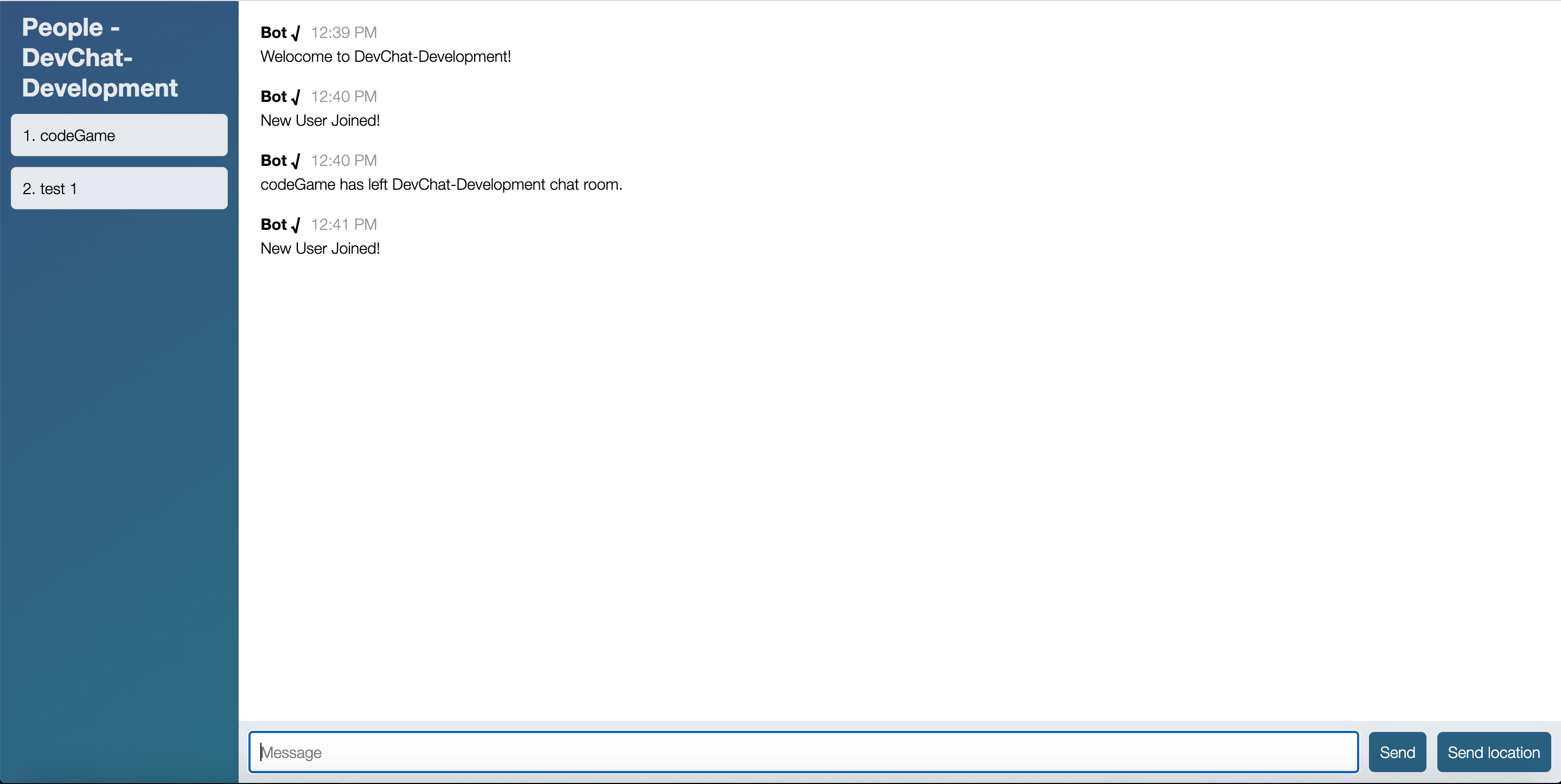Click the Bot name on the 12:41 message
Viewport: 1561px width, 784px height.
click(273, 225)
